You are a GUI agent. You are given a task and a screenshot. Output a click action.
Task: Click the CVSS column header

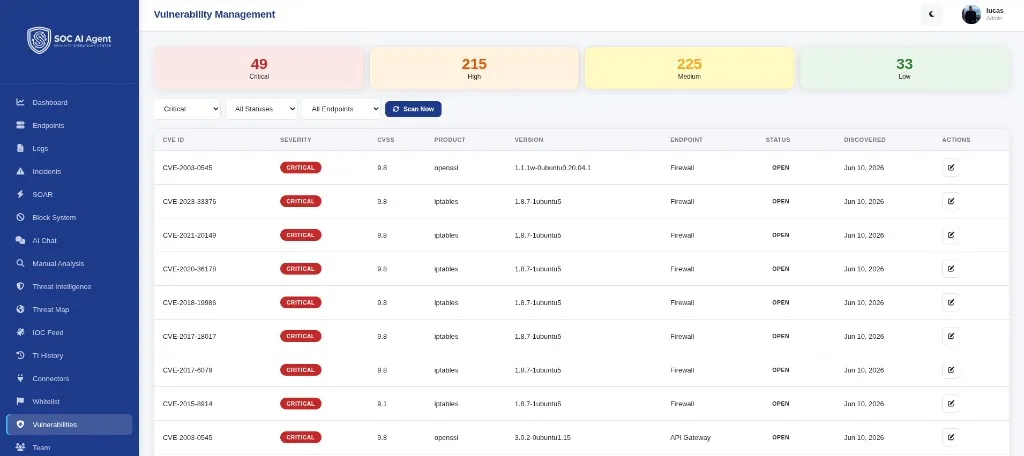click(386, 140)
